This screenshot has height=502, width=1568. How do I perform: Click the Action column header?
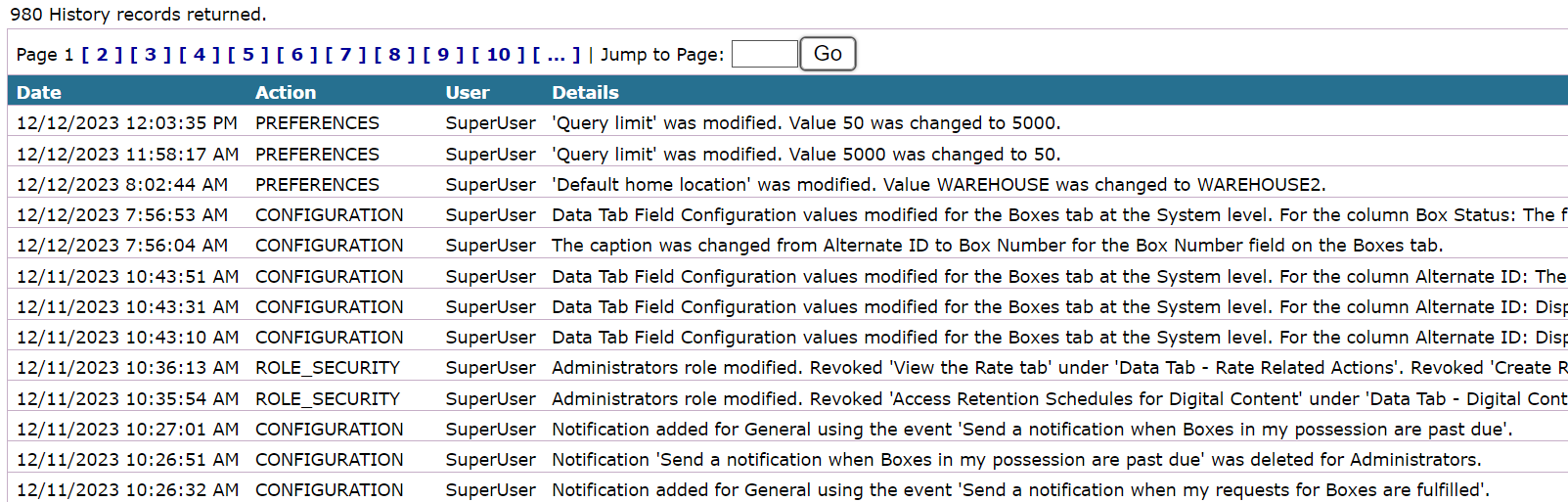286,93
